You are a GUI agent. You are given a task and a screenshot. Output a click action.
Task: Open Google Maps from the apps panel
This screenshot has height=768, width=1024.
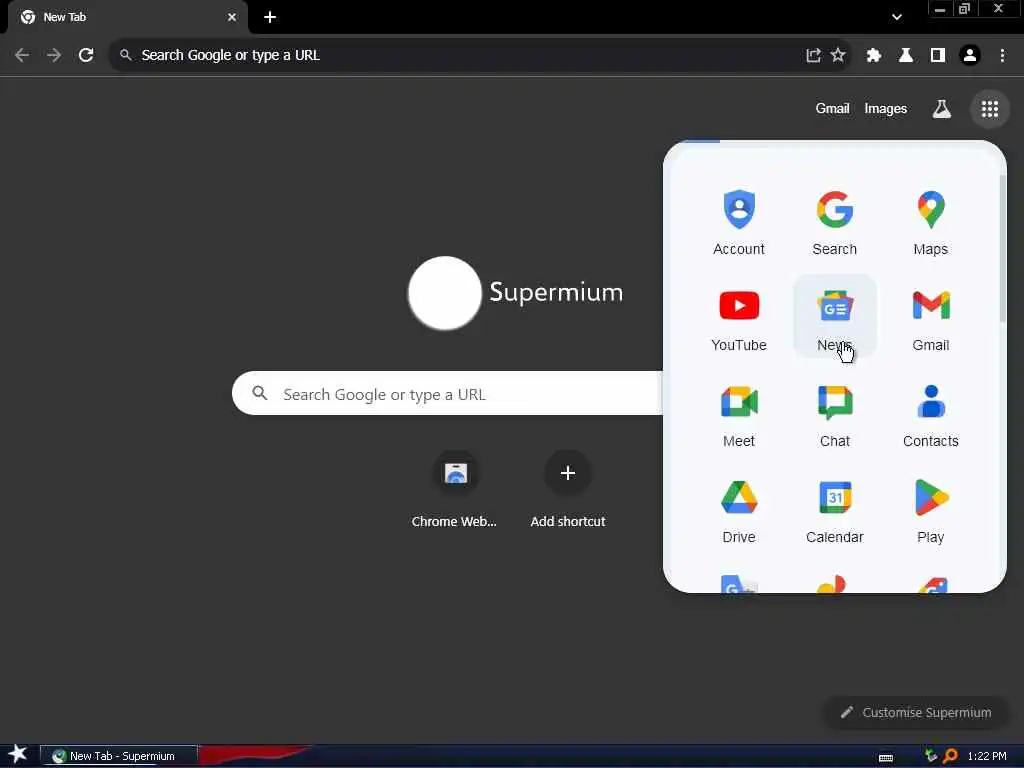coord(931,222)
